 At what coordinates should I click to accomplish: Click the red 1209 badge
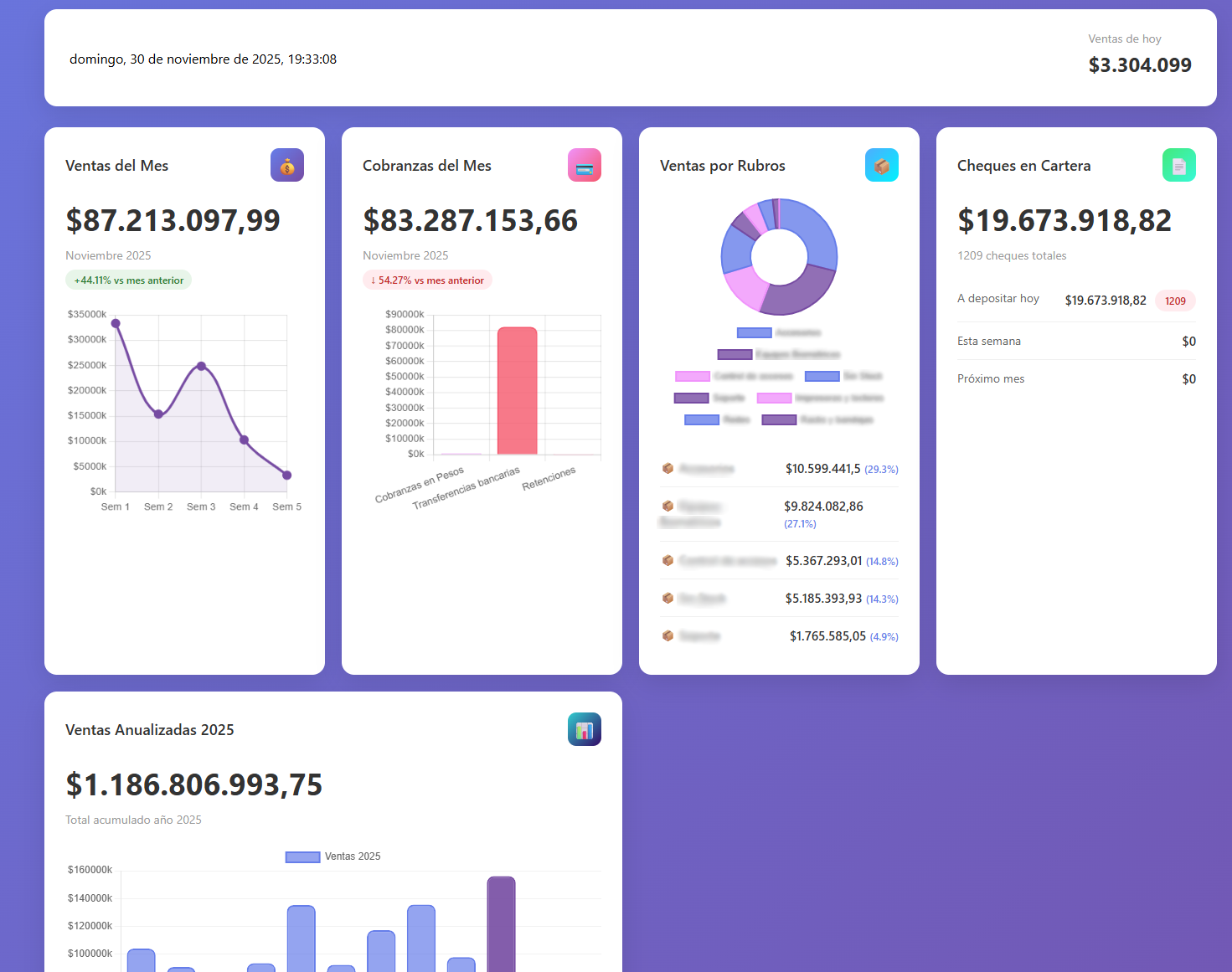(1175, 301)
